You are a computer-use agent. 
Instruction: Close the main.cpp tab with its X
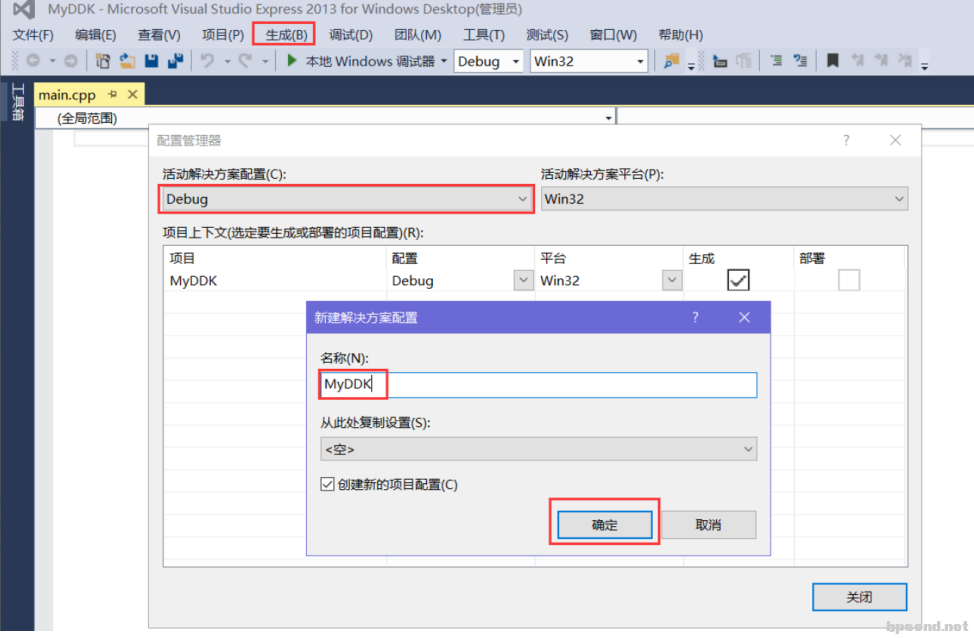click(132, 94)
